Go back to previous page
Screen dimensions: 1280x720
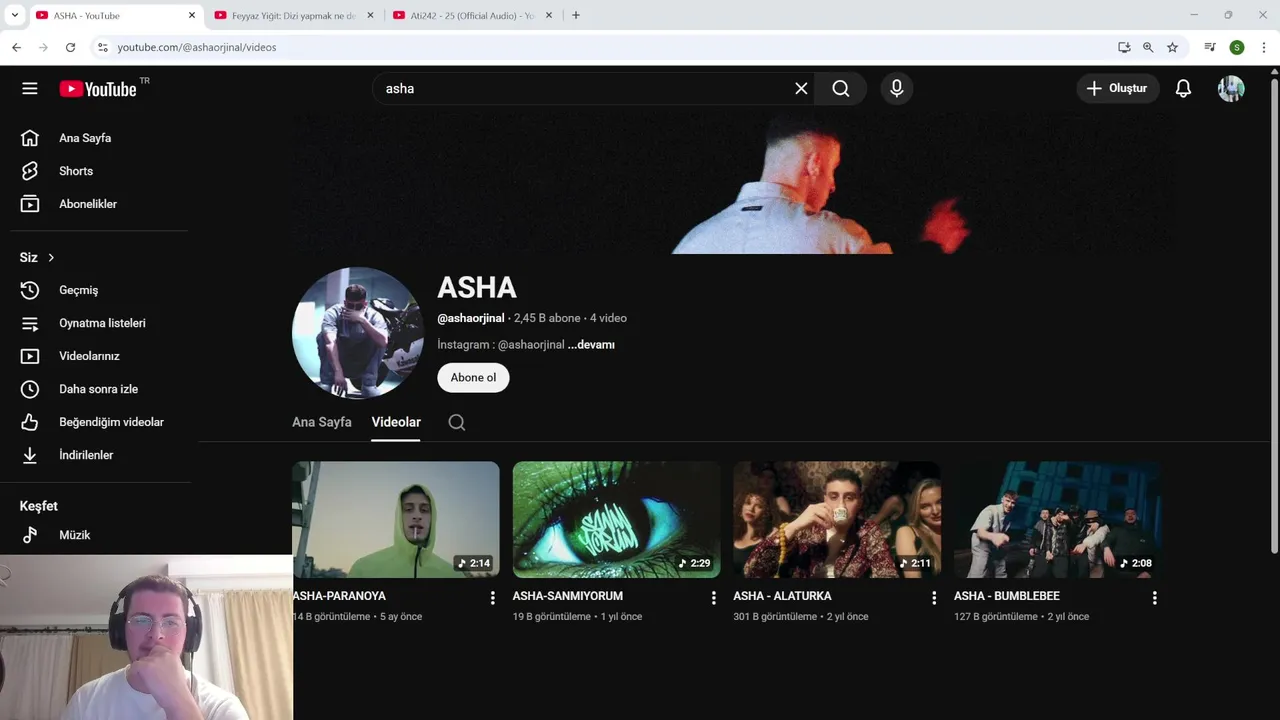(x=16, y=47)
